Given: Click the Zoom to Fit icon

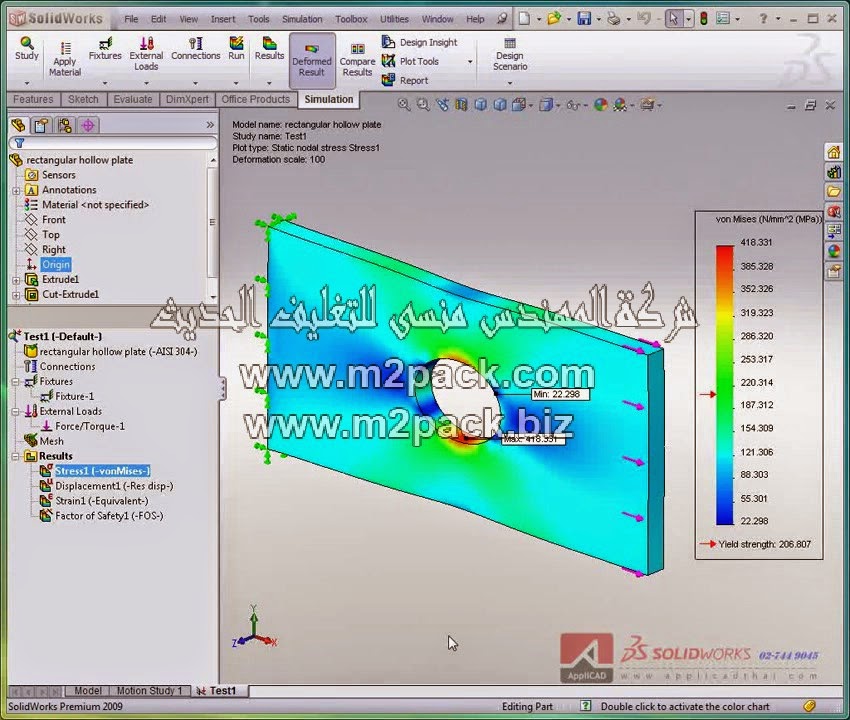Looking at the screenshot, I should pyautogui.click(x=404, y=105).
